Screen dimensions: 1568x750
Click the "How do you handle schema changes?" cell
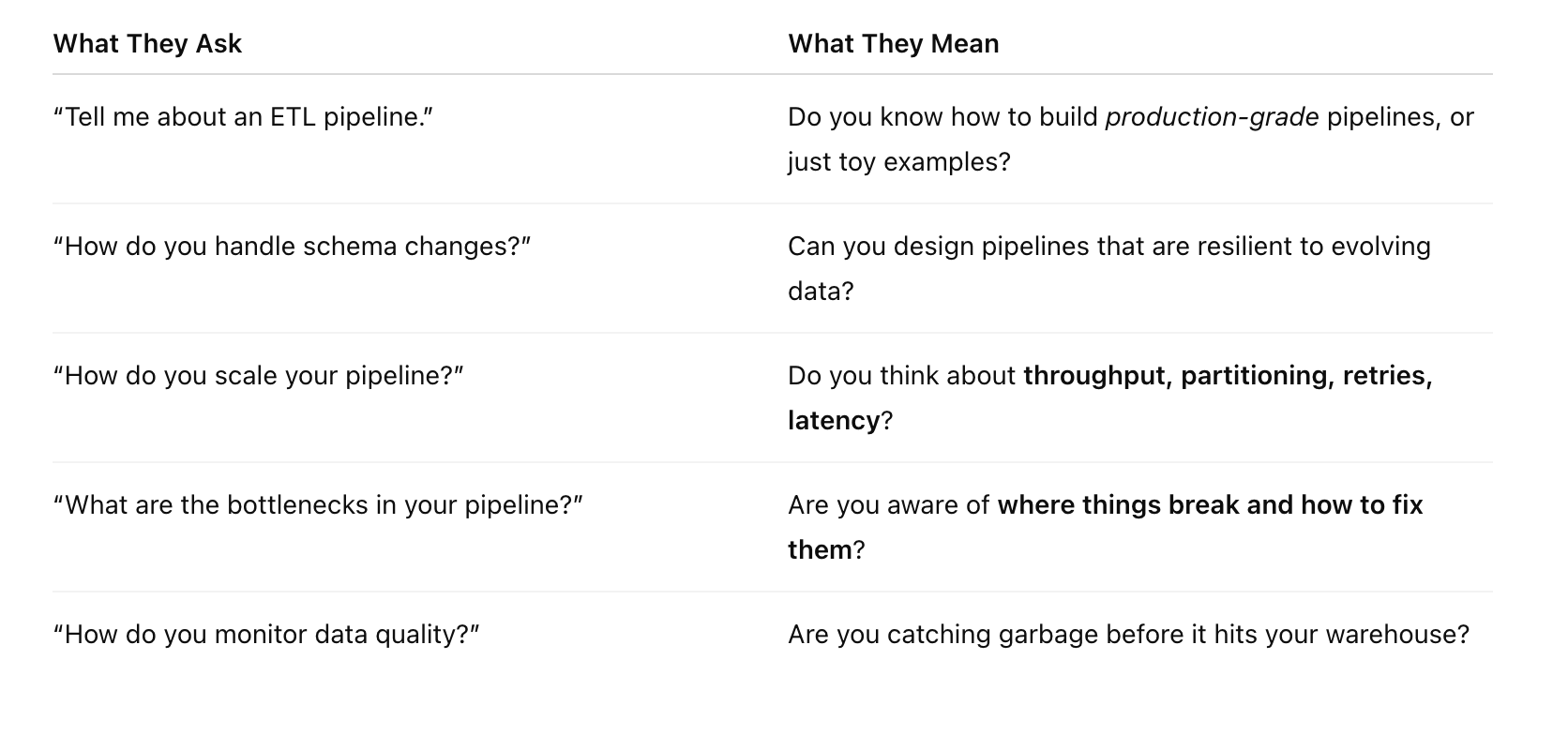(292, 247)
